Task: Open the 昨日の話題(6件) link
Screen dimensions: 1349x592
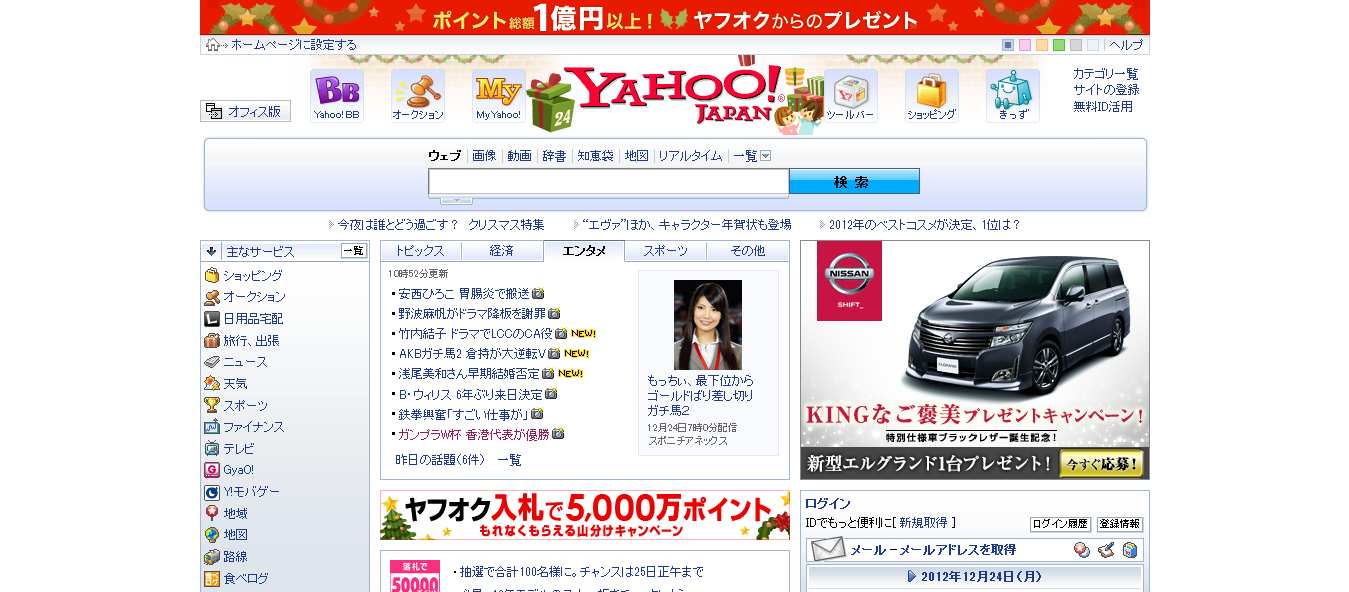Action: coord(440,460)
